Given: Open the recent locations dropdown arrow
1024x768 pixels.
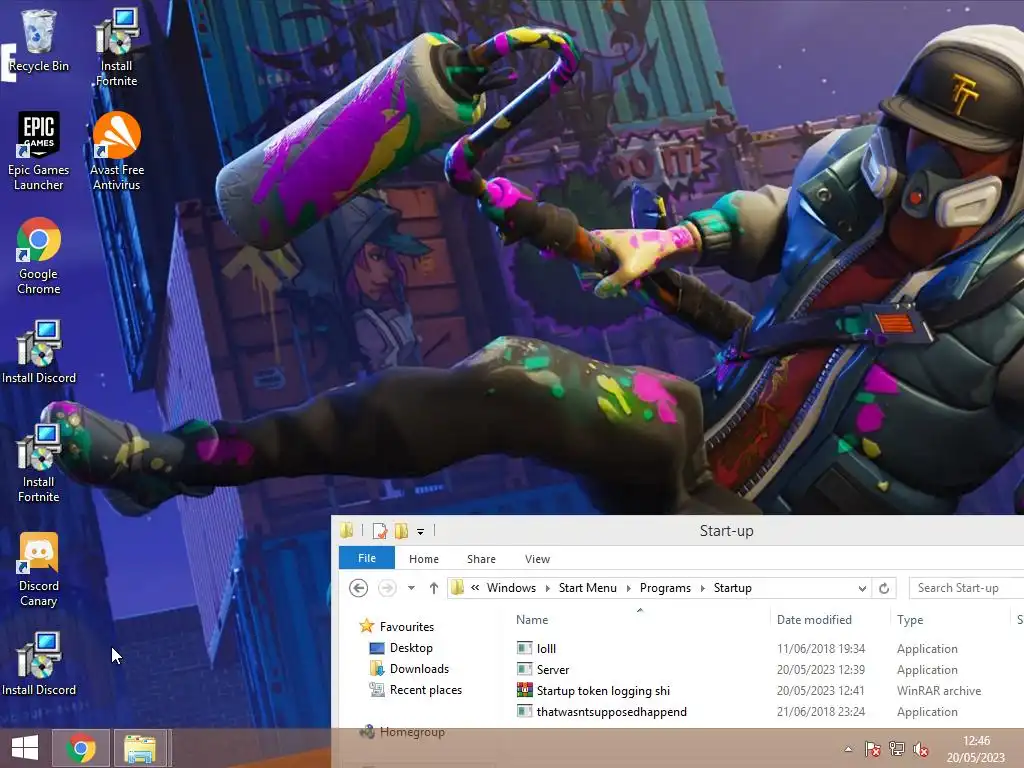Looking at the screenshot, I should [x=411, y=588].
